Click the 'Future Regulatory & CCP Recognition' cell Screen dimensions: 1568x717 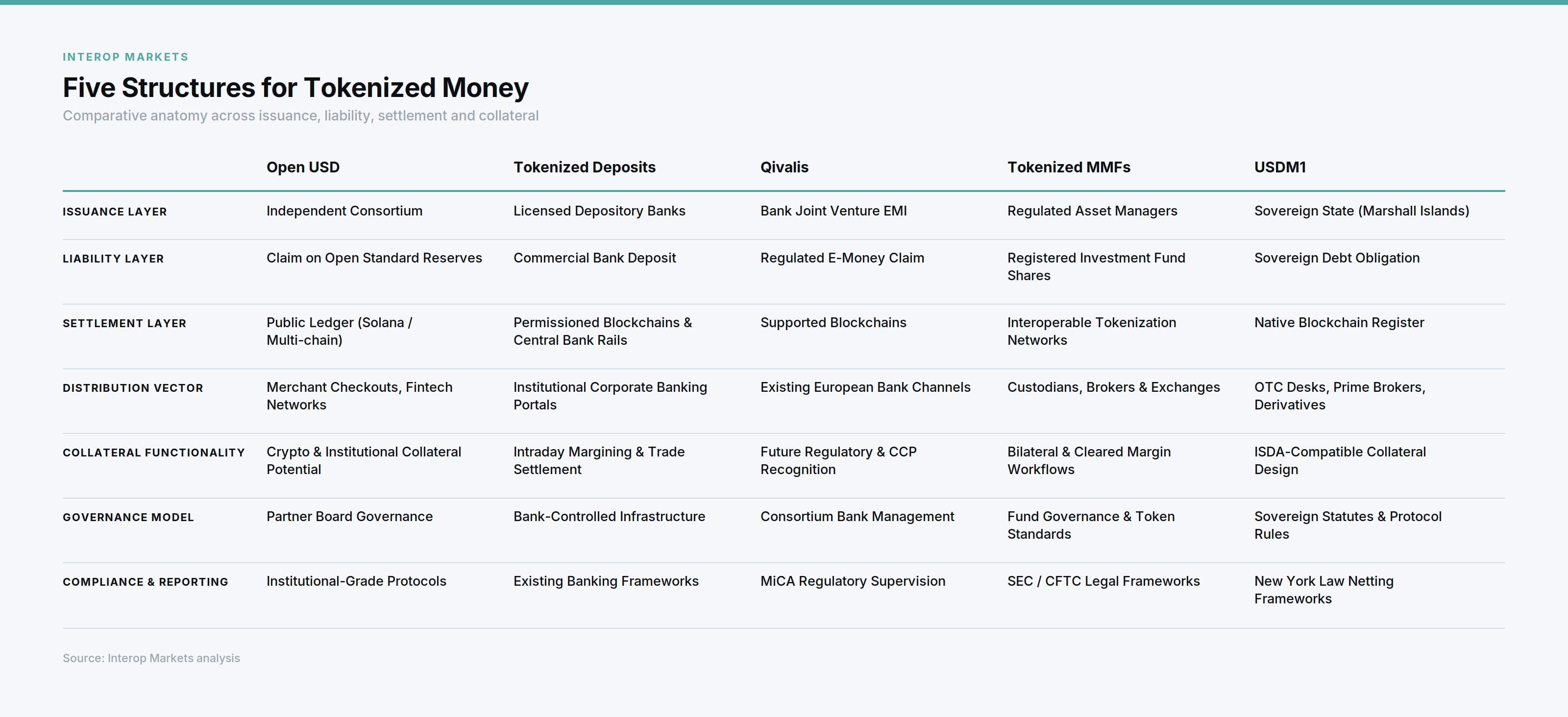point(838,460)
